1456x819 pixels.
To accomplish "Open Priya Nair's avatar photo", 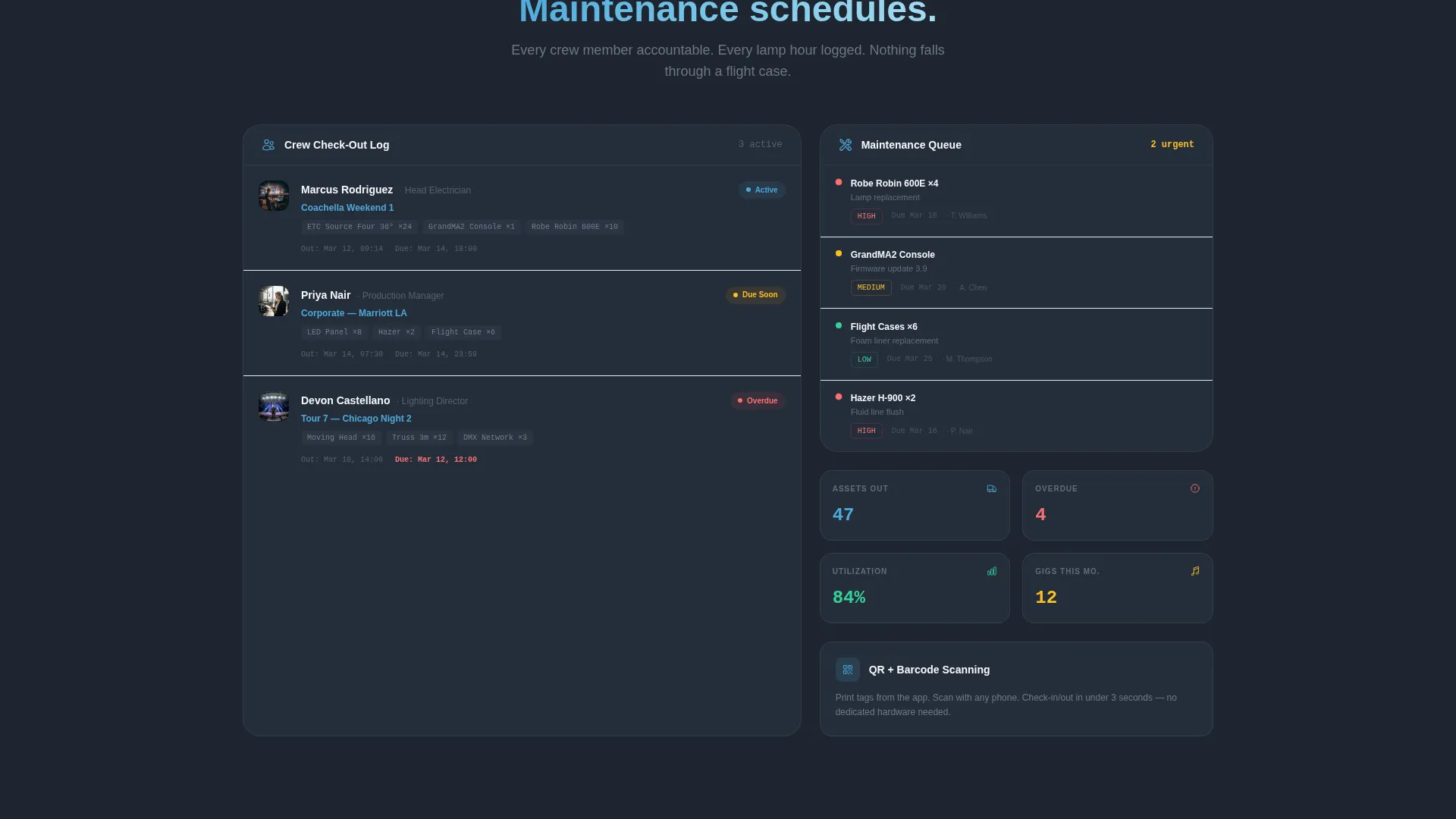I will pyautogui.click(x=274, y=301).
